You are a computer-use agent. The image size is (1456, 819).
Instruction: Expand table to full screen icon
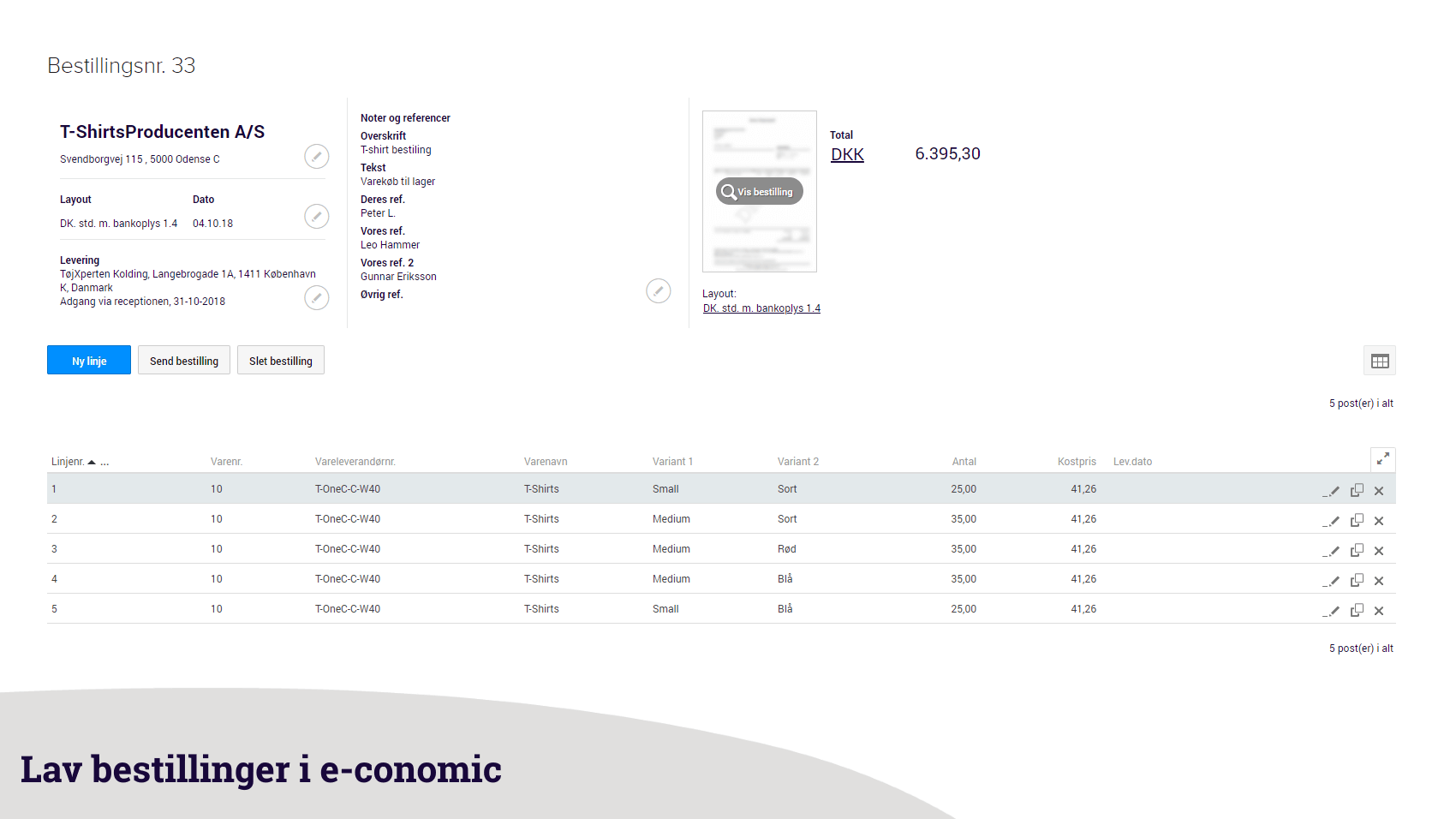tap(1383, 459)
